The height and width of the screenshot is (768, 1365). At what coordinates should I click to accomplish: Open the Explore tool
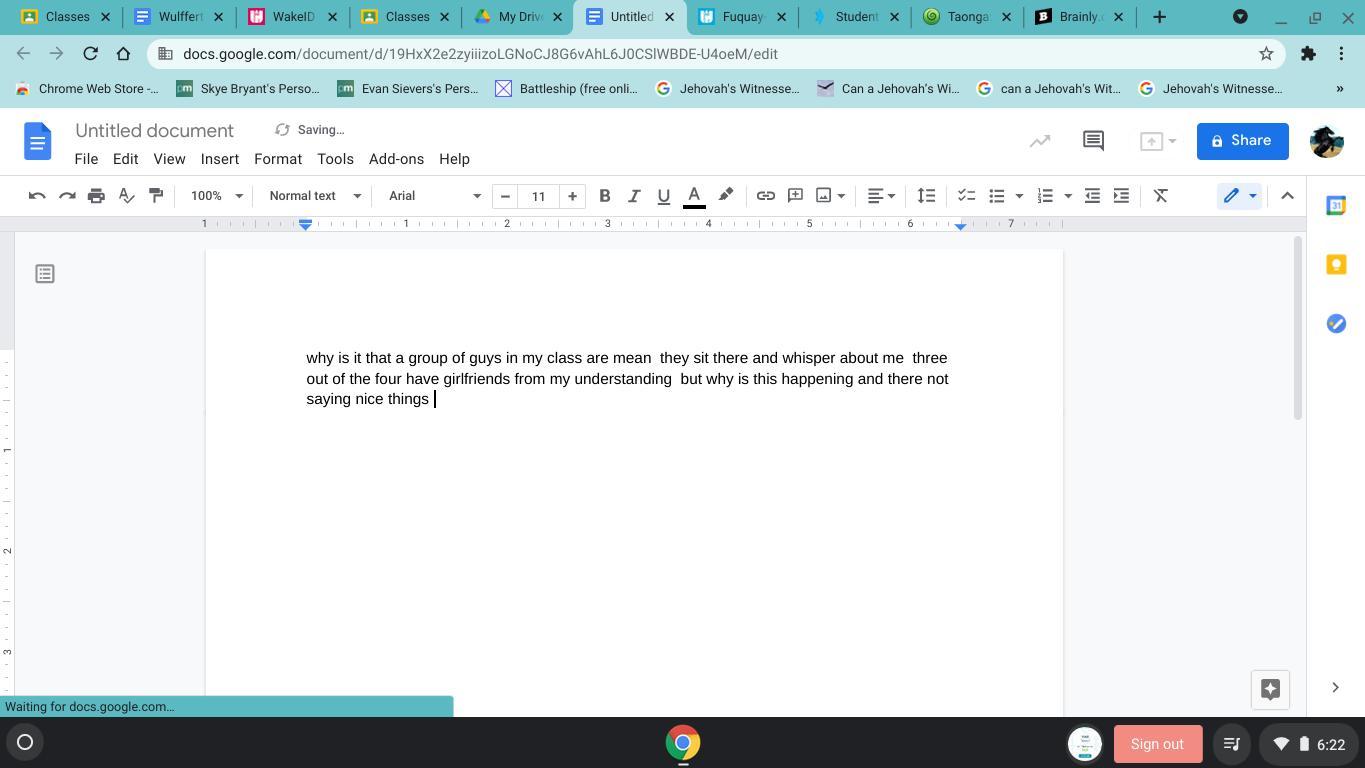pos(1270,689)
